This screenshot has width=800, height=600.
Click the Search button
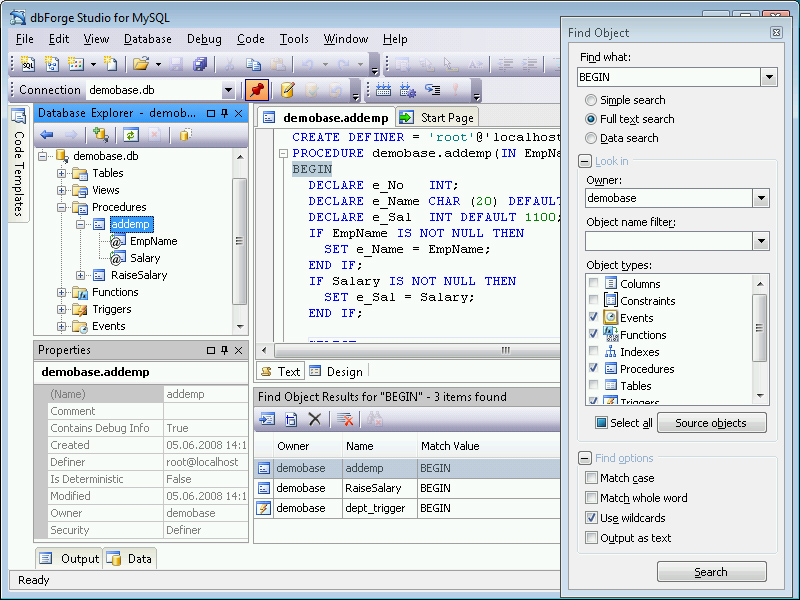pos(711,572)
